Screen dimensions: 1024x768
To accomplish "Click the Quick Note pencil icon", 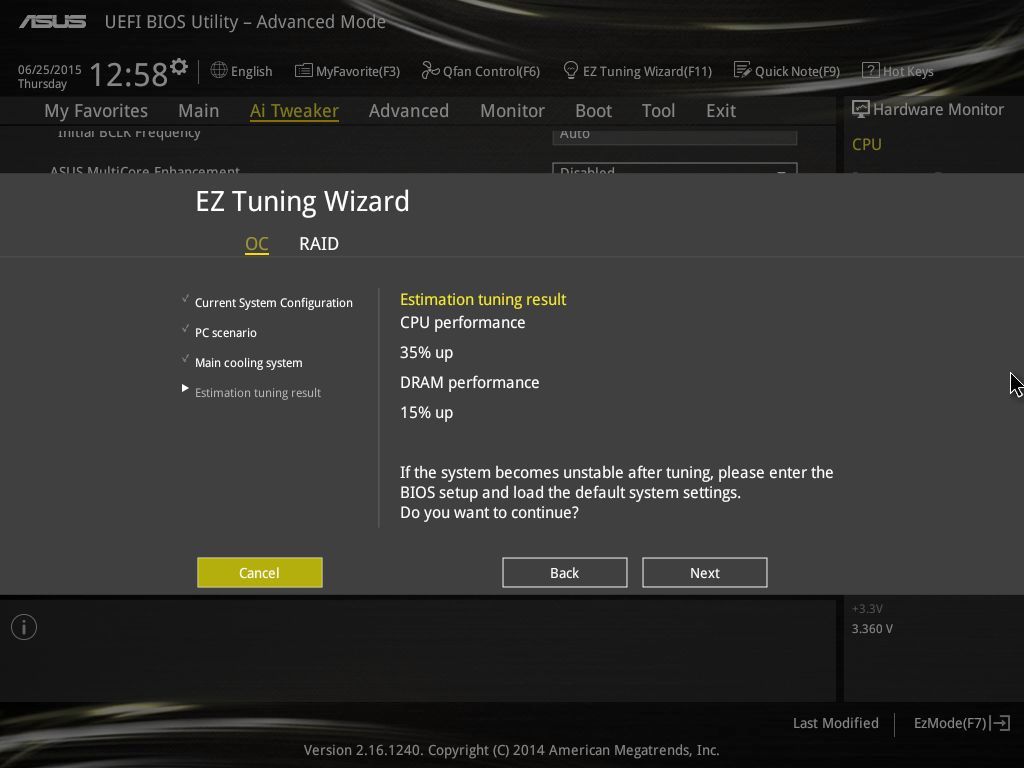I will point(742,70).
